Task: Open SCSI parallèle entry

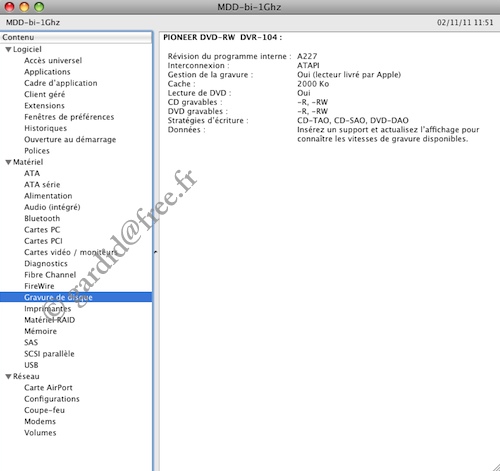Action: click(x=49, y=354)
